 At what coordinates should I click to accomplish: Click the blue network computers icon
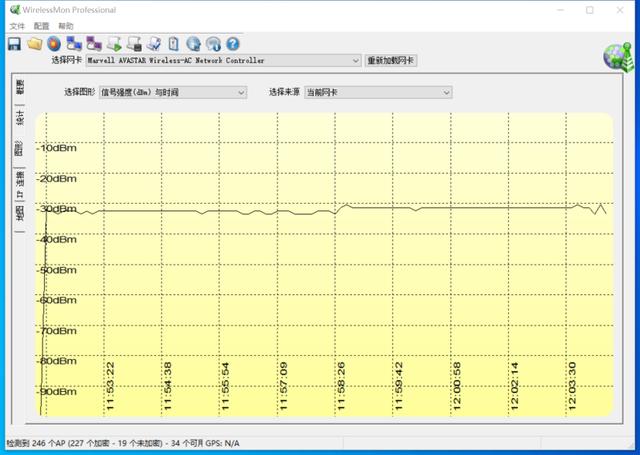point(73,44)
